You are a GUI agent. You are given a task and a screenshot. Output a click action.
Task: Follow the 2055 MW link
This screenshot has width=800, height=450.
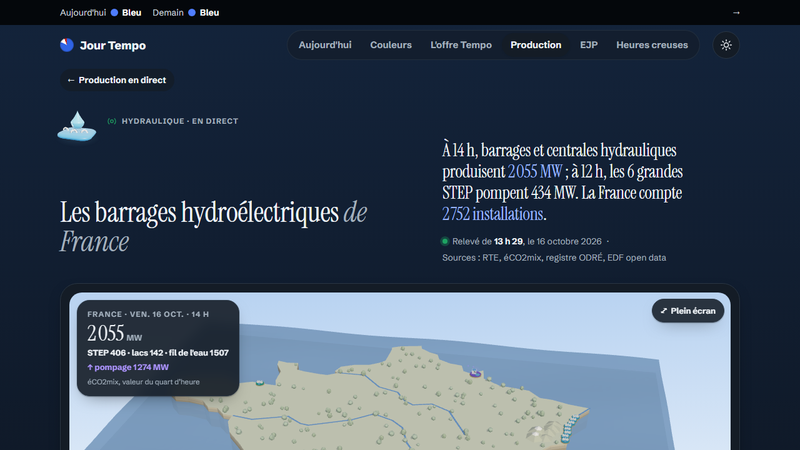pyautogui.click(x=535, y=171)
